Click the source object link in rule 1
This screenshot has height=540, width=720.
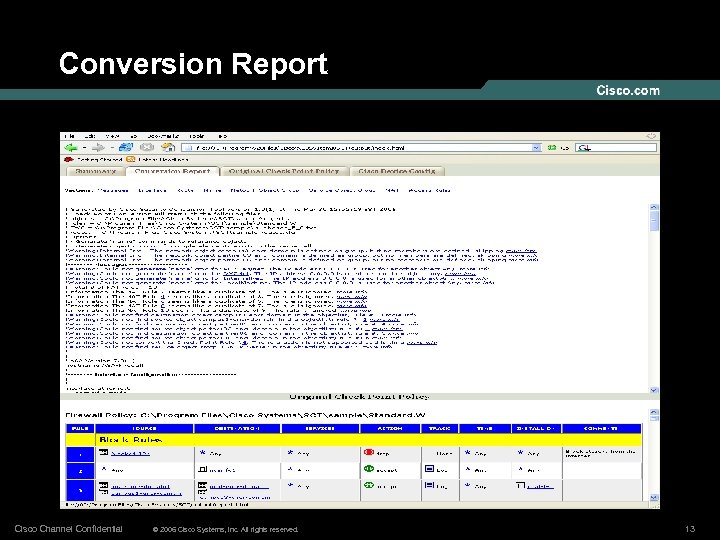coord(130,453)
